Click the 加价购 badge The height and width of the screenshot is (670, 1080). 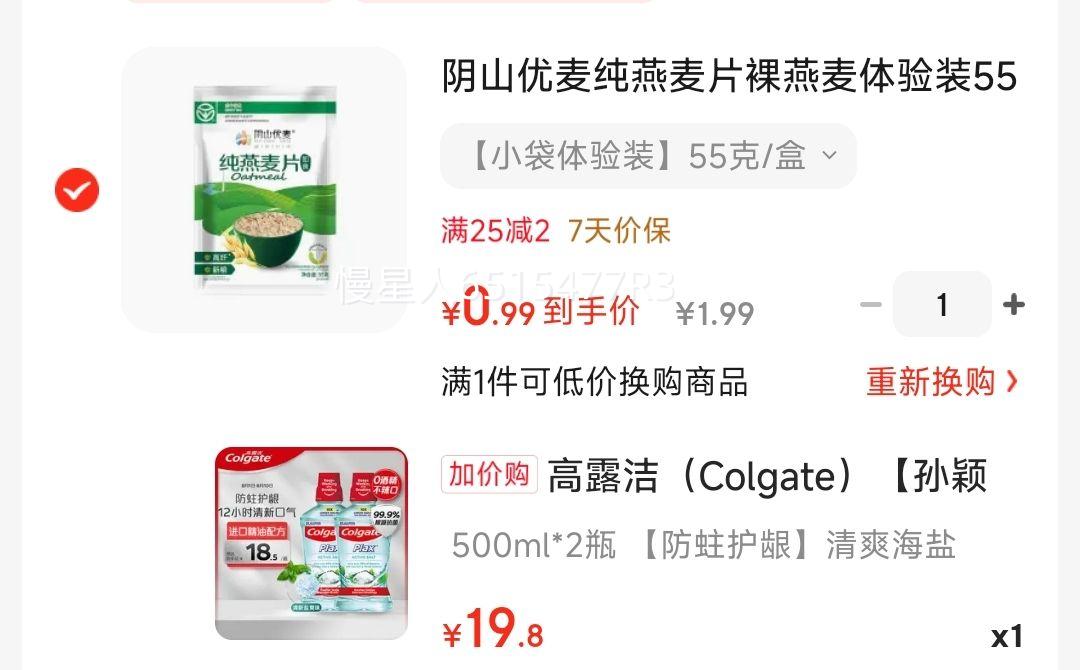point(489,474)
